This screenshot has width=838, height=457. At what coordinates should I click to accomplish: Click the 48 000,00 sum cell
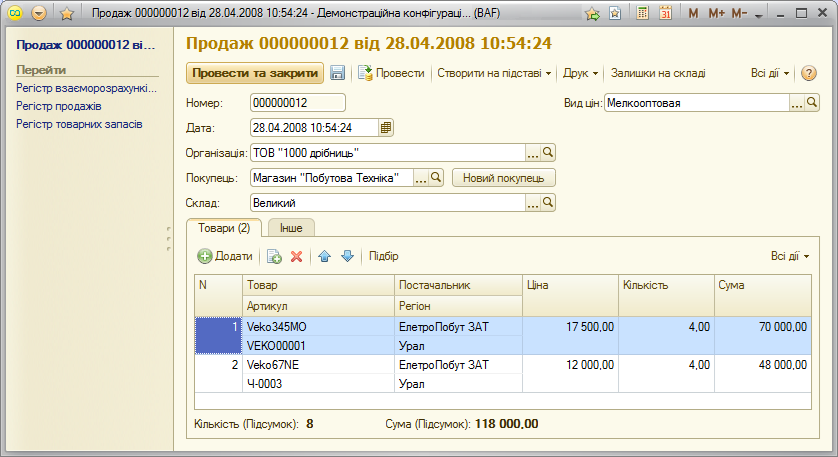pyautogui.click(x=763, y=365)
